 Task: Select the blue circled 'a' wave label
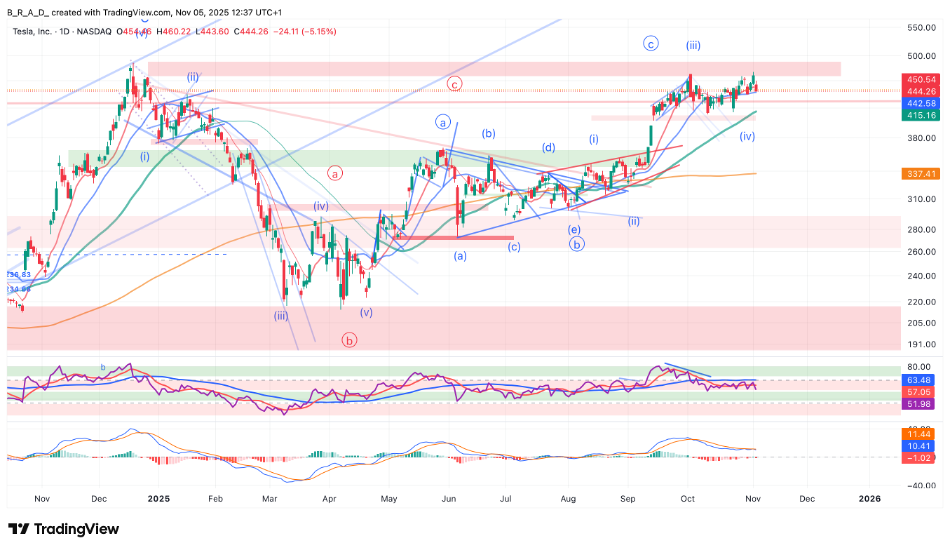(x=443, y=122)
